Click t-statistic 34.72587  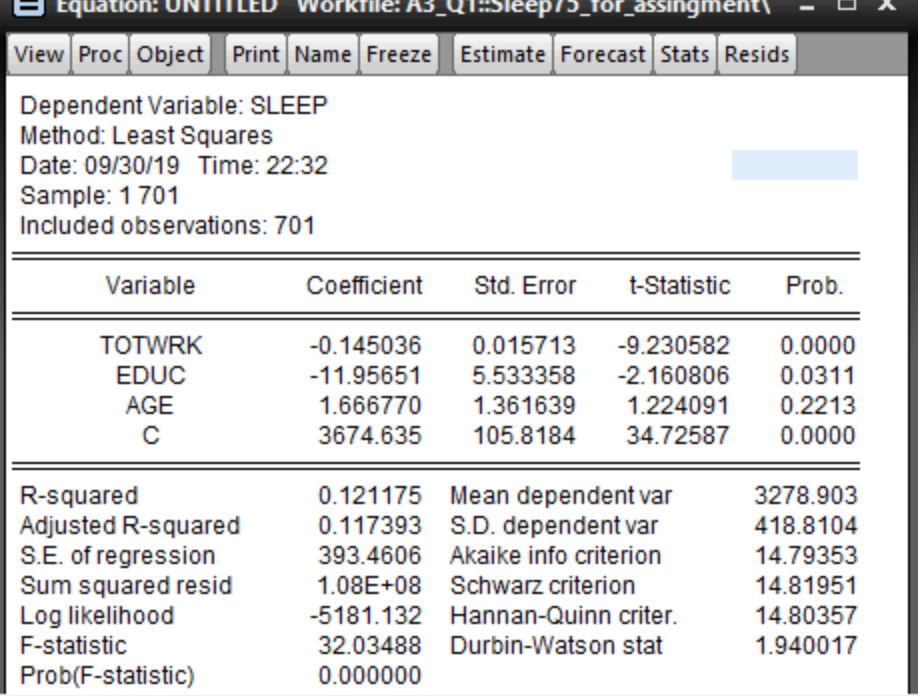[677, 436]
